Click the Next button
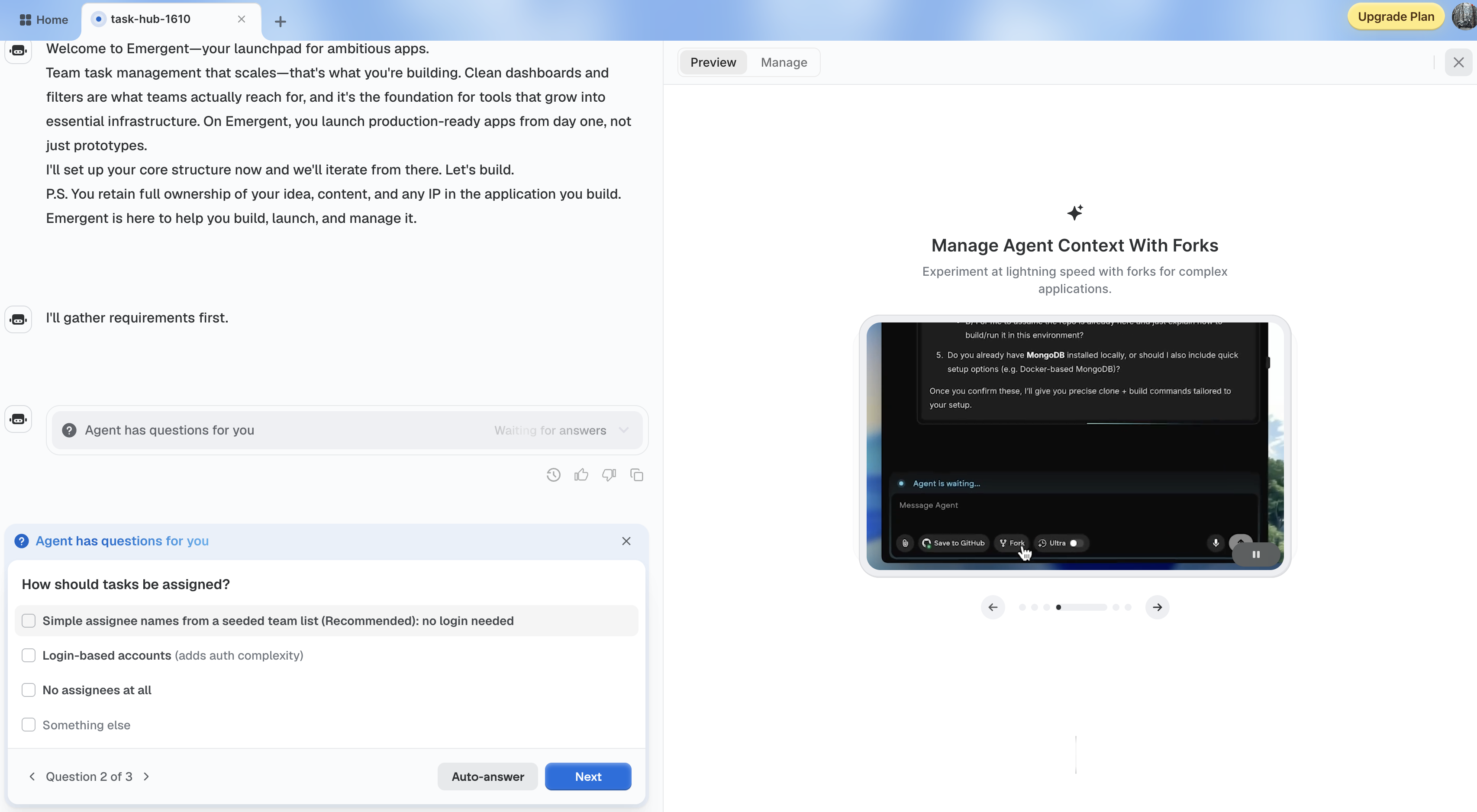Screen dimensions: 1477x812 coord(588,777)
